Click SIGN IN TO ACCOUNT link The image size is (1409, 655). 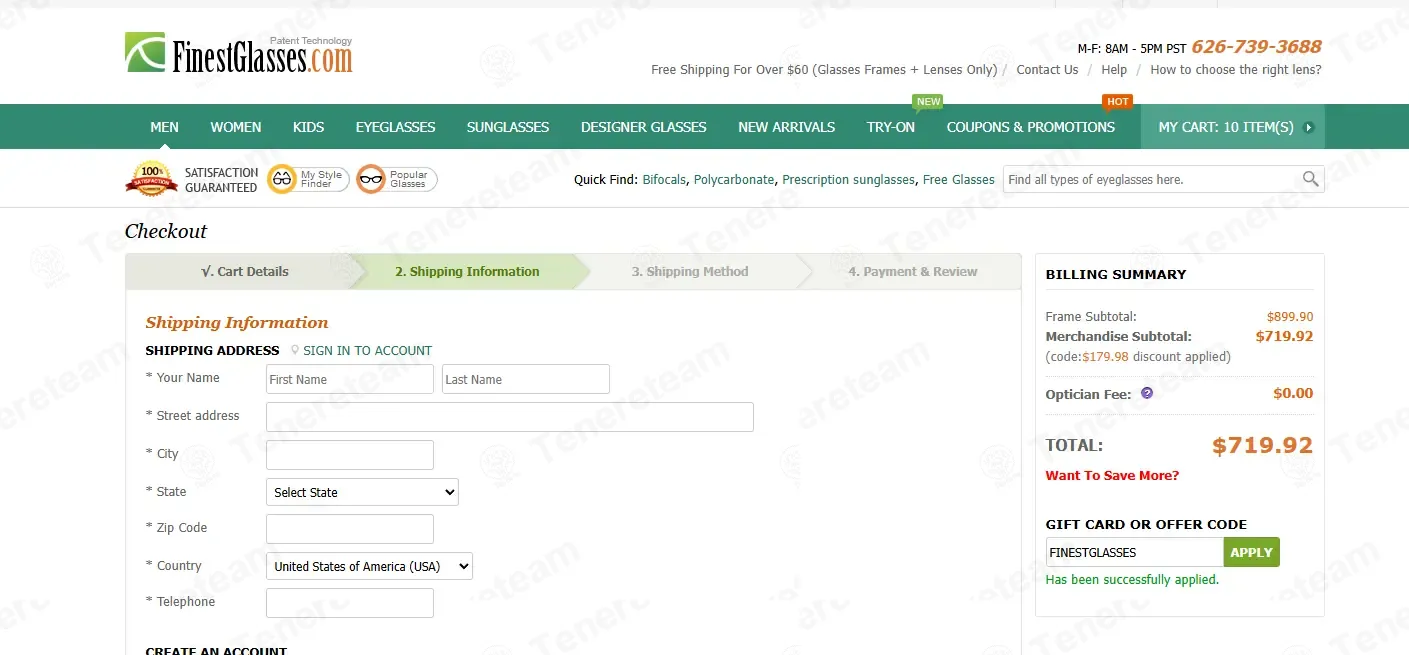click(368, 351)
